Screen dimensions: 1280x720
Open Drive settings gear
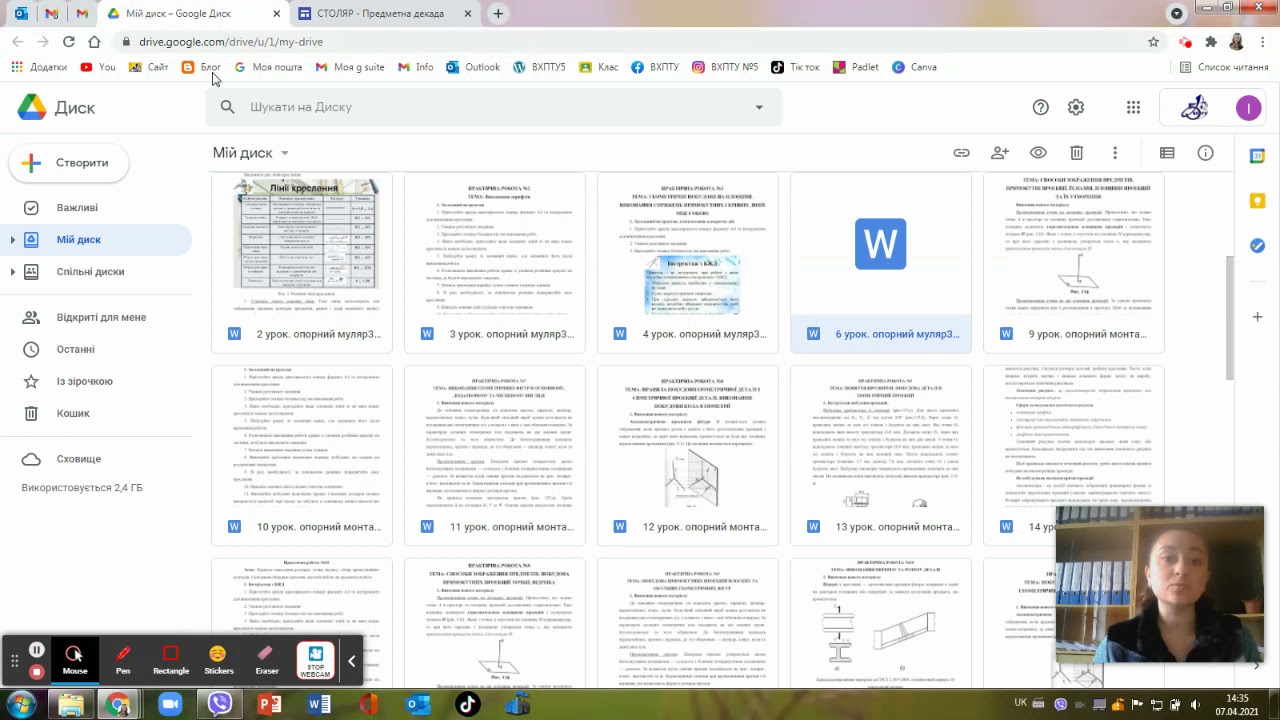1076,107
